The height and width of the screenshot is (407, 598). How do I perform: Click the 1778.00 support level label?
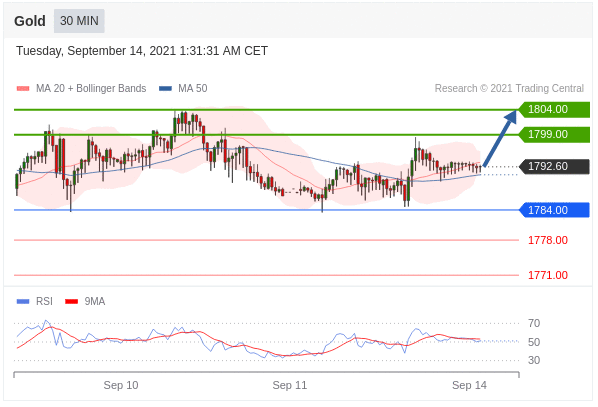click(x=548, y=240)
